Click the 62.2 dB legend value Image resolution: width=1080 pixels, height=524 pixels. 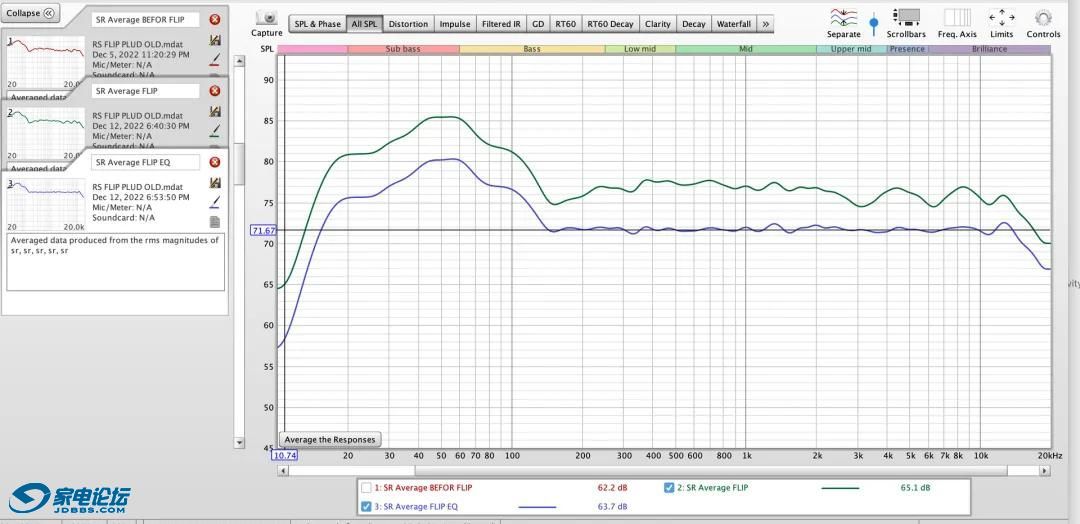612,488
